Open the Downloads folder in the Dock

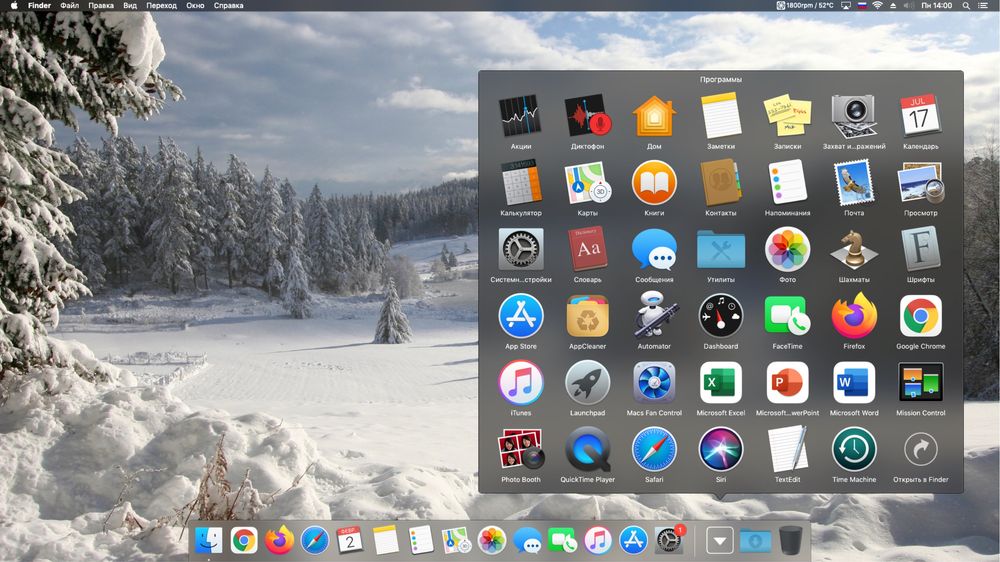click(755, 541)
